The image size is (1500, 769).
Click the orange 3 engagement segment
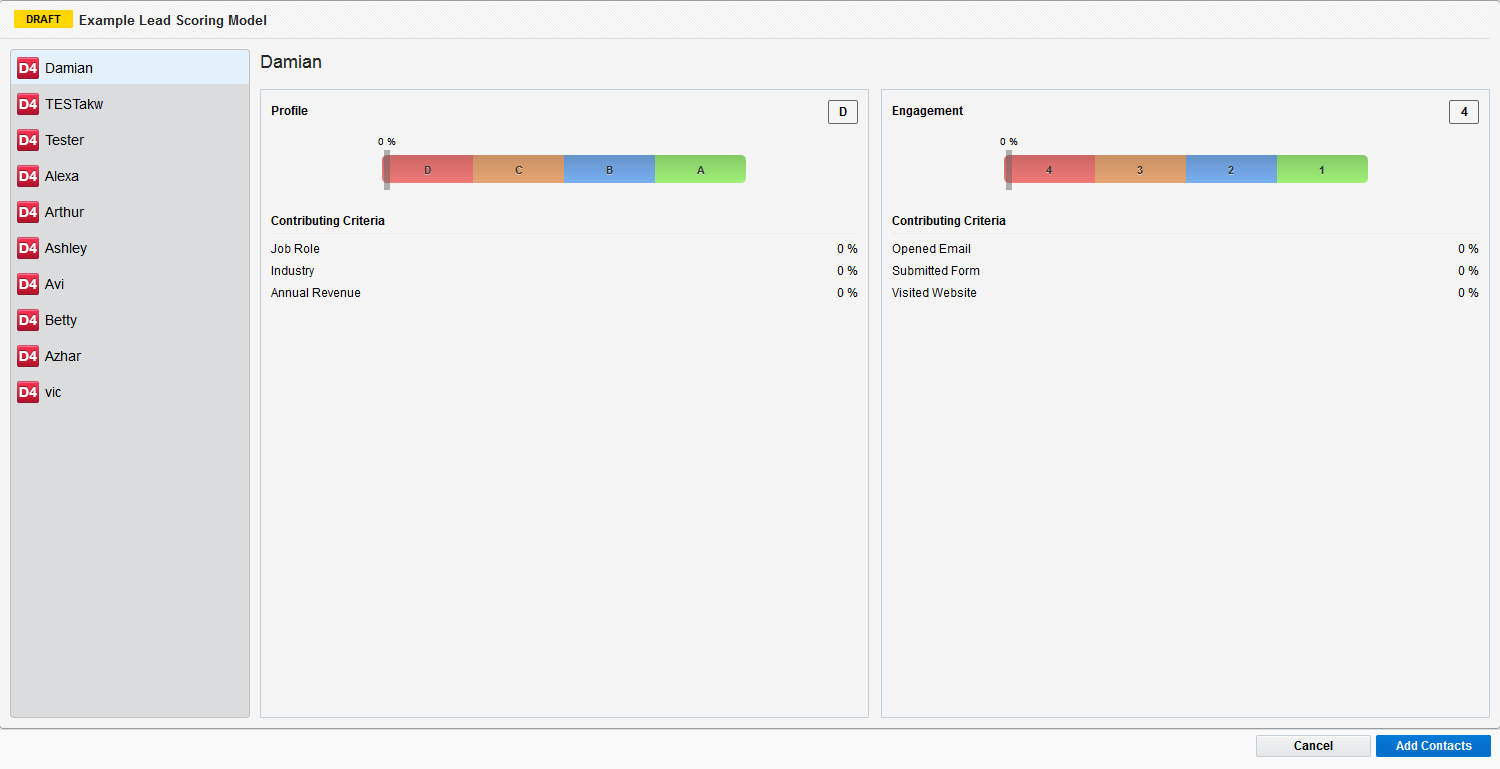pyautogui.click(x=1140, y=170)
